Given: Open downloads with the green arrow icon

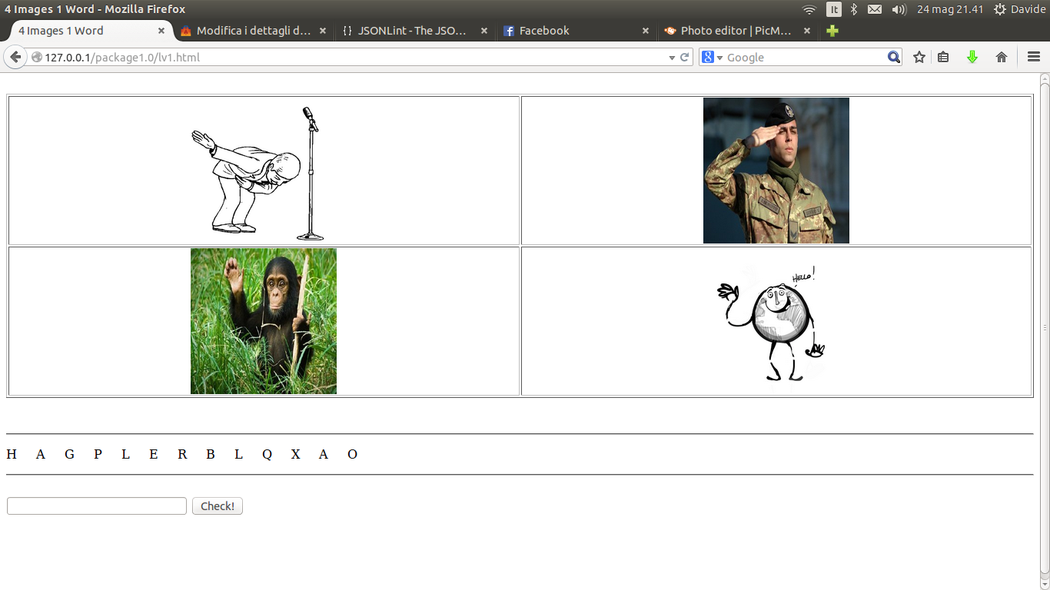Looking at the screenshot, I should point(971,57).
